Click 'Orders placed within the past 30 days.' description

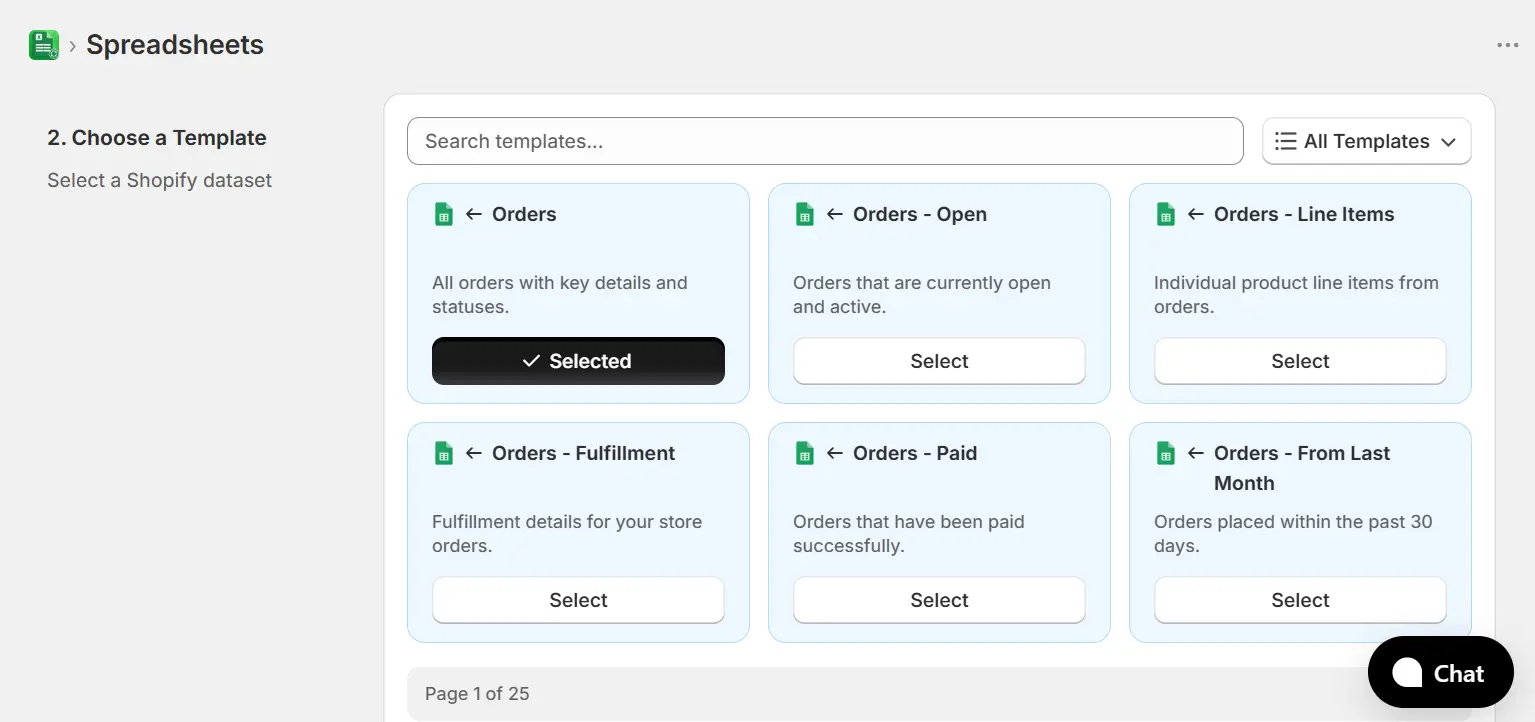(1293, 534)
